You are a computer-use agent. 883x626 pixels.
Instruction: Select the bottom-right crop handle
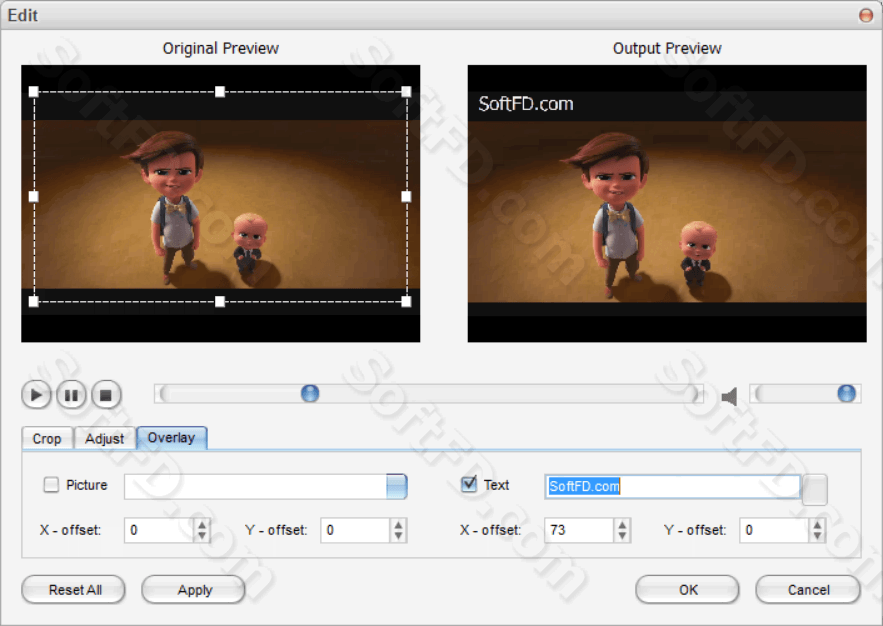click(406, 302)
